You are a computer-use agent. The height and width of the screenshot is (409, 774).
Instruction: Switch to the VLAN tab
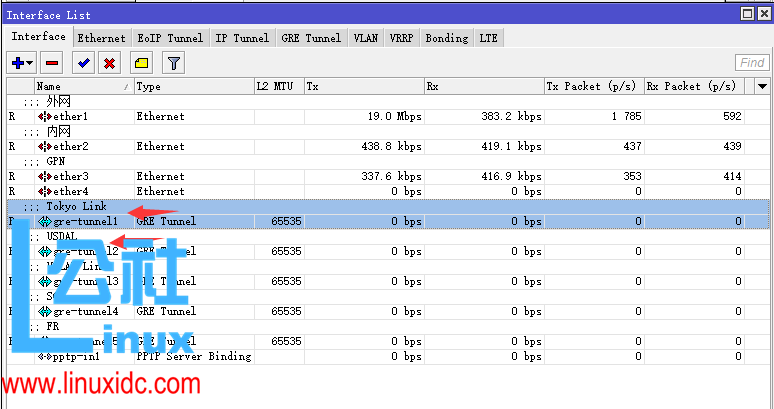pyautogui.click(x=366, y=38)
